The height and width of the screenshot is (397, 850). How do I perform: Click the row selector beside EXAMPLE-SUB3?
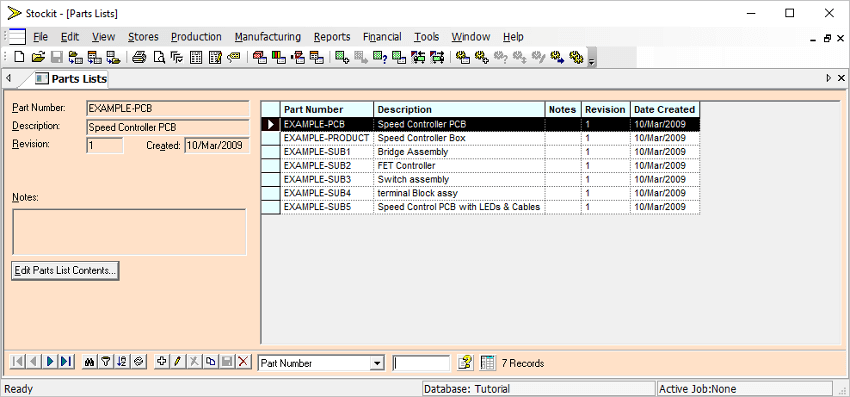pos(271,180)
